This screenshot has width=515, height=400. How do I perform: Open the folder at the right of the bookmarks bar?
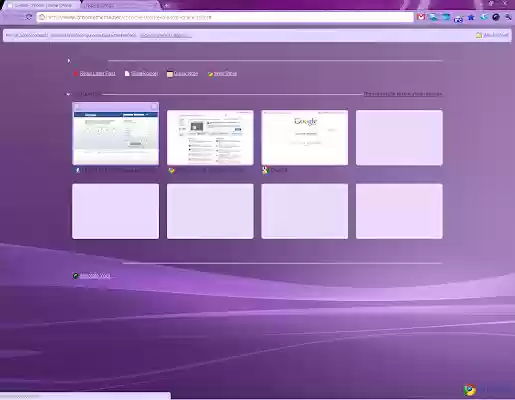(492, 35)
